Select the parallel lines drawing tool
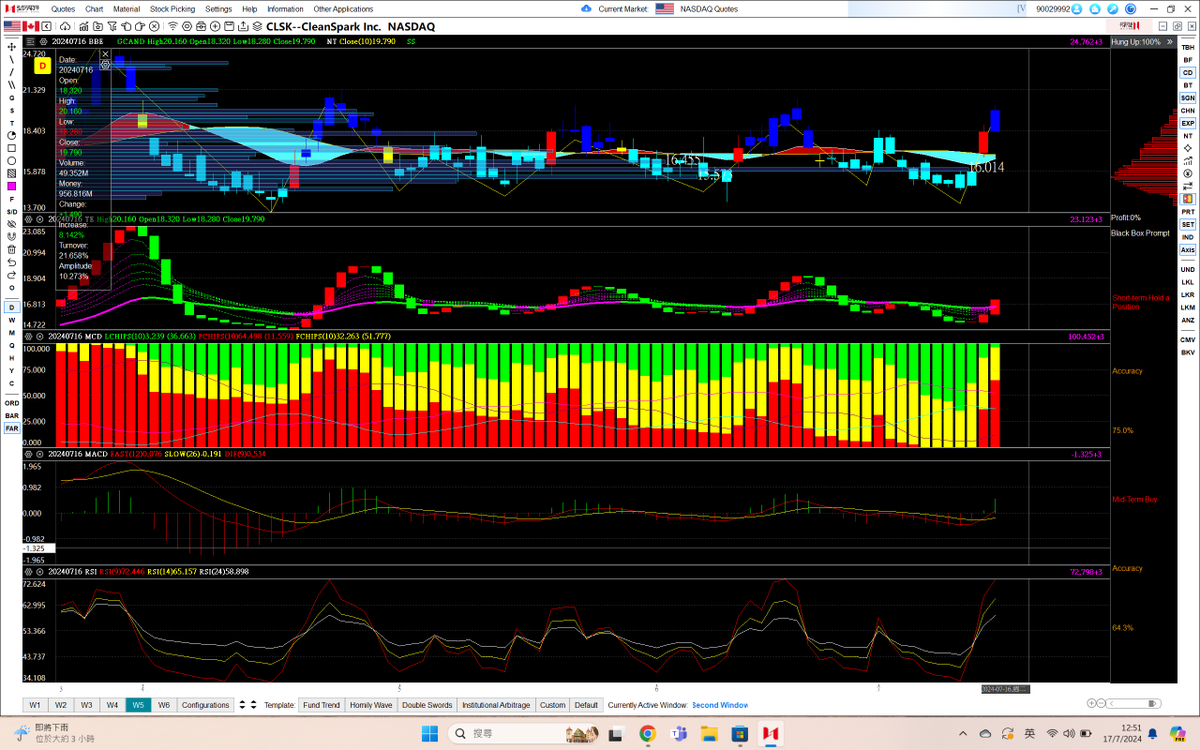Viewport: 1200px width, 750px height. pyautogui.click(x=12, y=85)
